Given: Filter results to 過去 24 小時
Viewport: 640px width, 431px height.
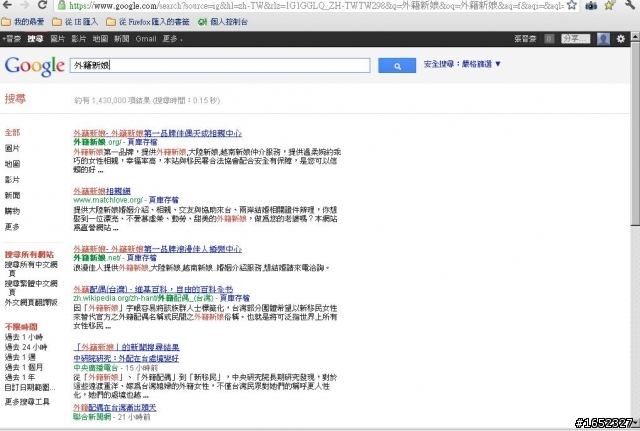Looking at the screenshot, I should pos(26,347).
